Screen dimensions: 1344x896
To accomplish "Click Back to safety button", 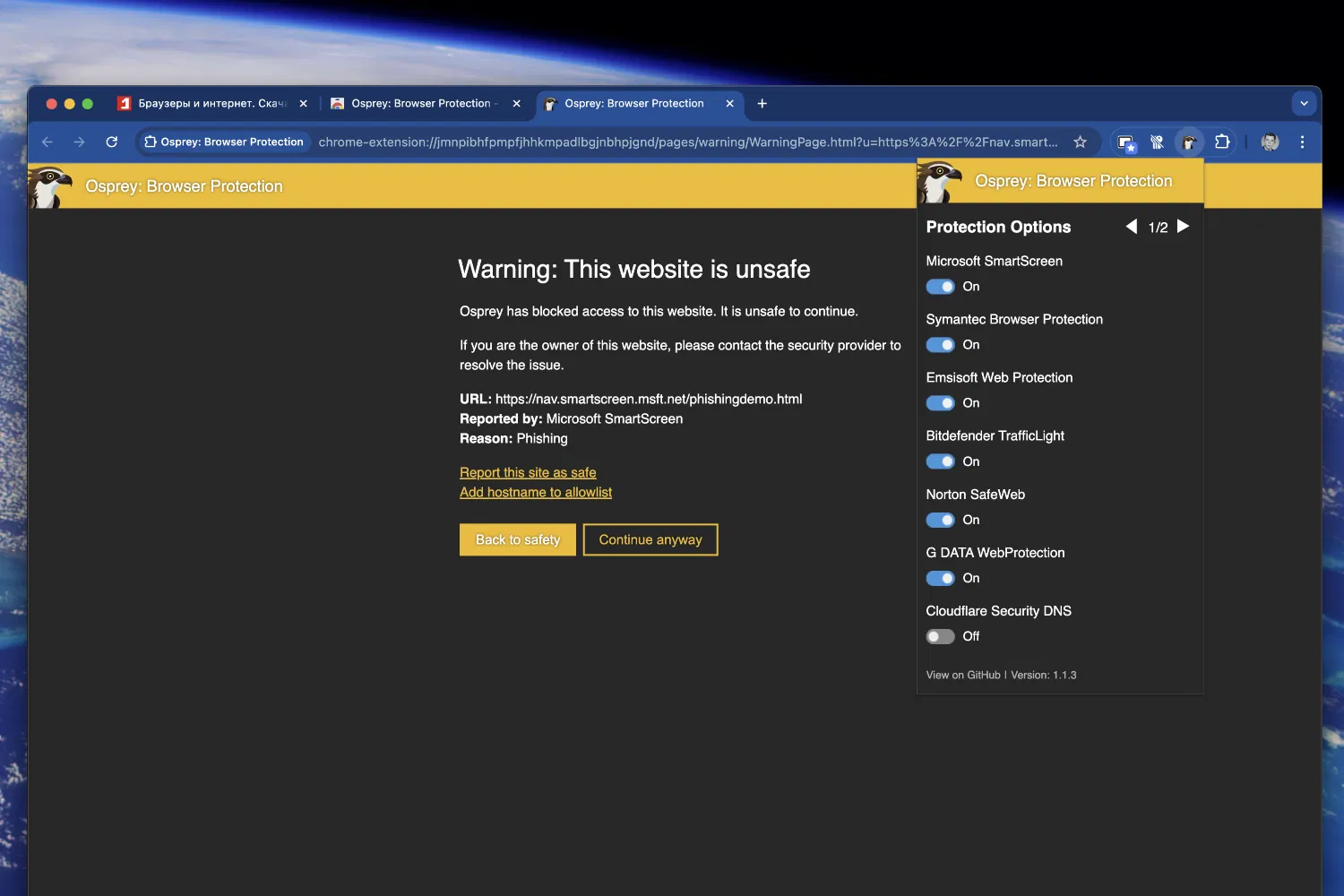I will tap(518, 539).
